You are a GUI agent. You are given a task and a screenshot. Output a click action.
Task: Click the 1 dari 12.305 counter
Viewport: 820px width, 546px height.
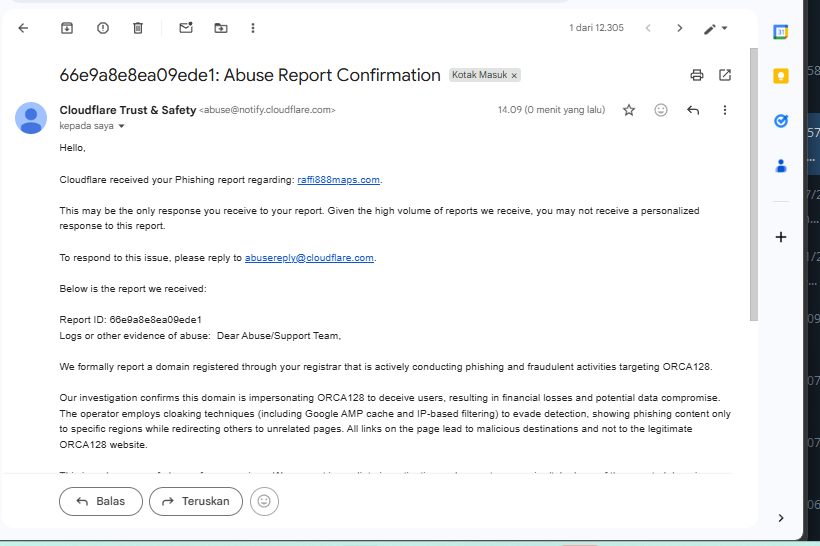pyautogui.click(x=596, y=28)
